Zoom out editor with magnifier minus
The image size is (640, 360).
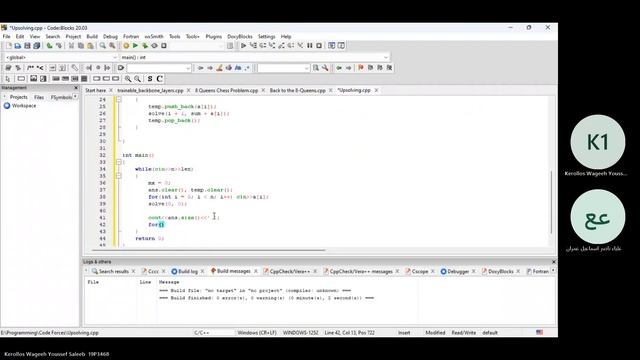click(x=138, y=79)
